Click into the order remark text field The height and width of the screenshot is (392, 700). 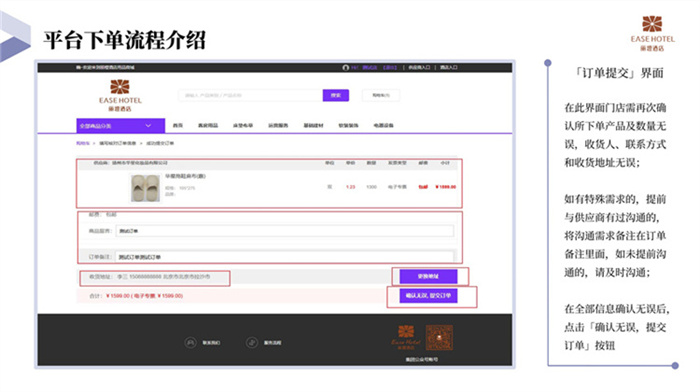pos(285,257)
